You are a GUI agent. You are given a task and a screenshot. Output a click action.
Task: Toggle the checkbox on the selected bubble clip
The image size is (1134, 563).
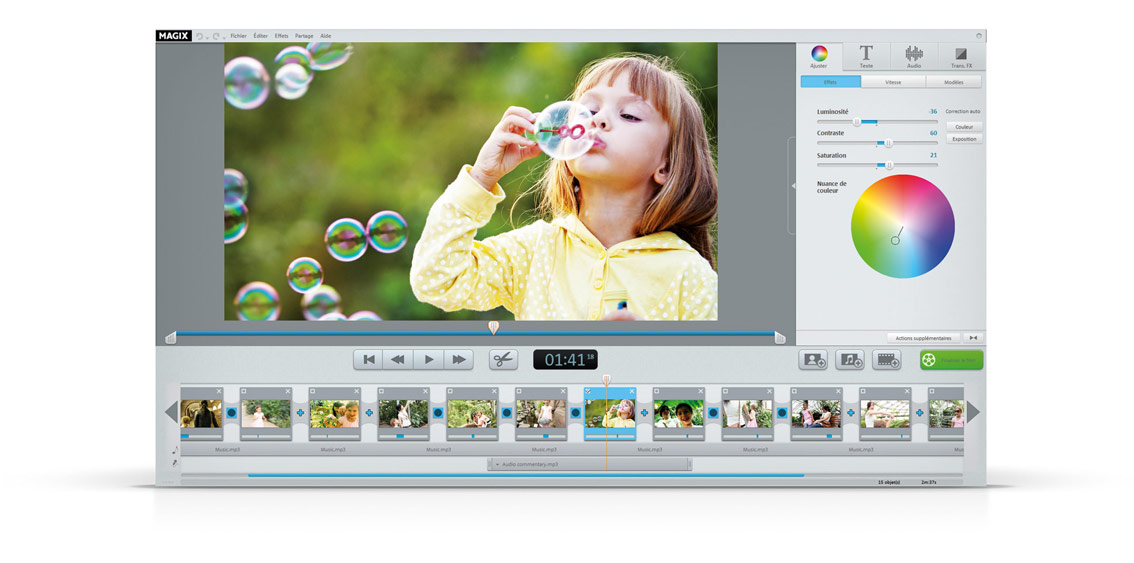click(588, 391)
